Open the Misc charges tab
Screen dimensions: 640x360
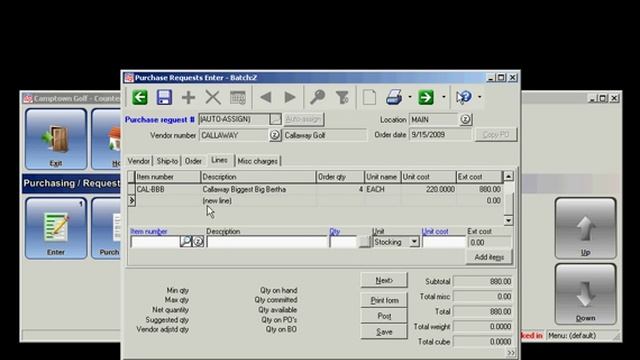(x=258, y=161)
